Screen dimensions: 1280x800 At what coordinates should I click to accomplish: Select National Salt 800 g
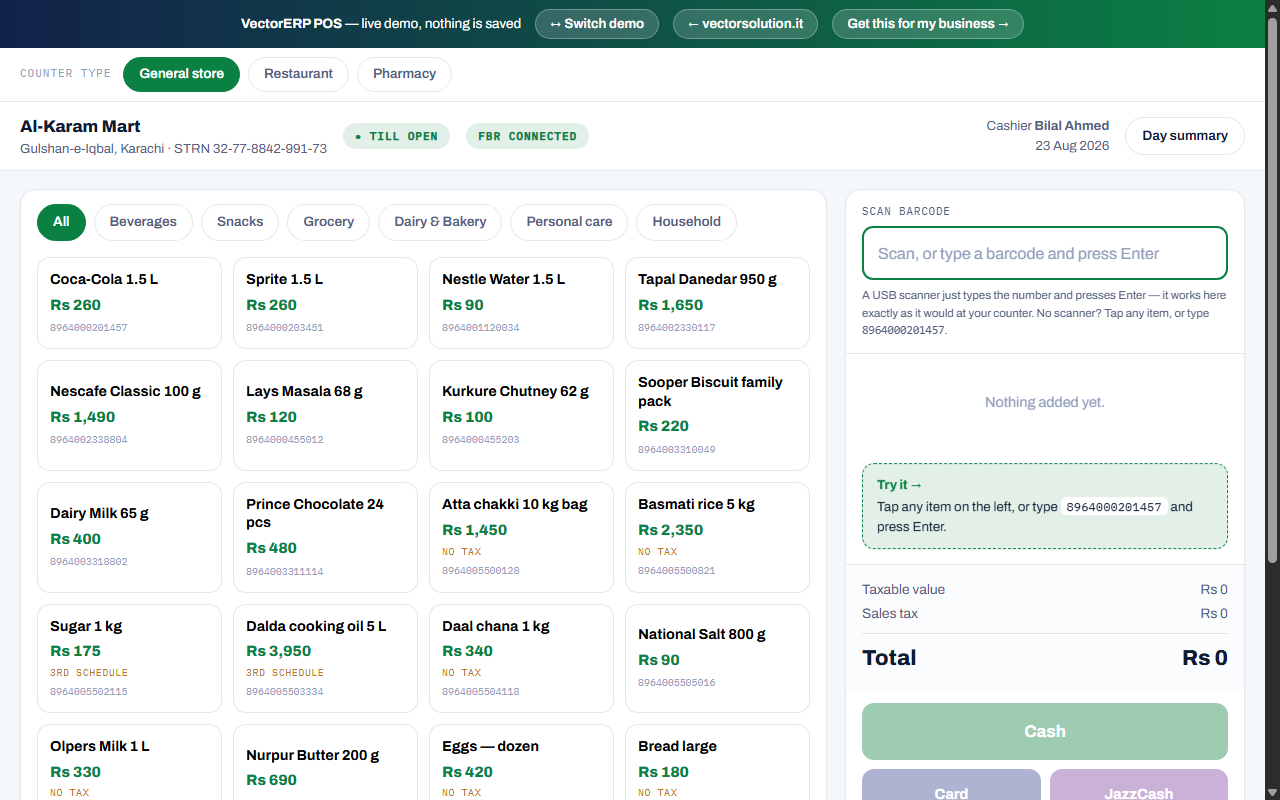[x=717, y=658]
